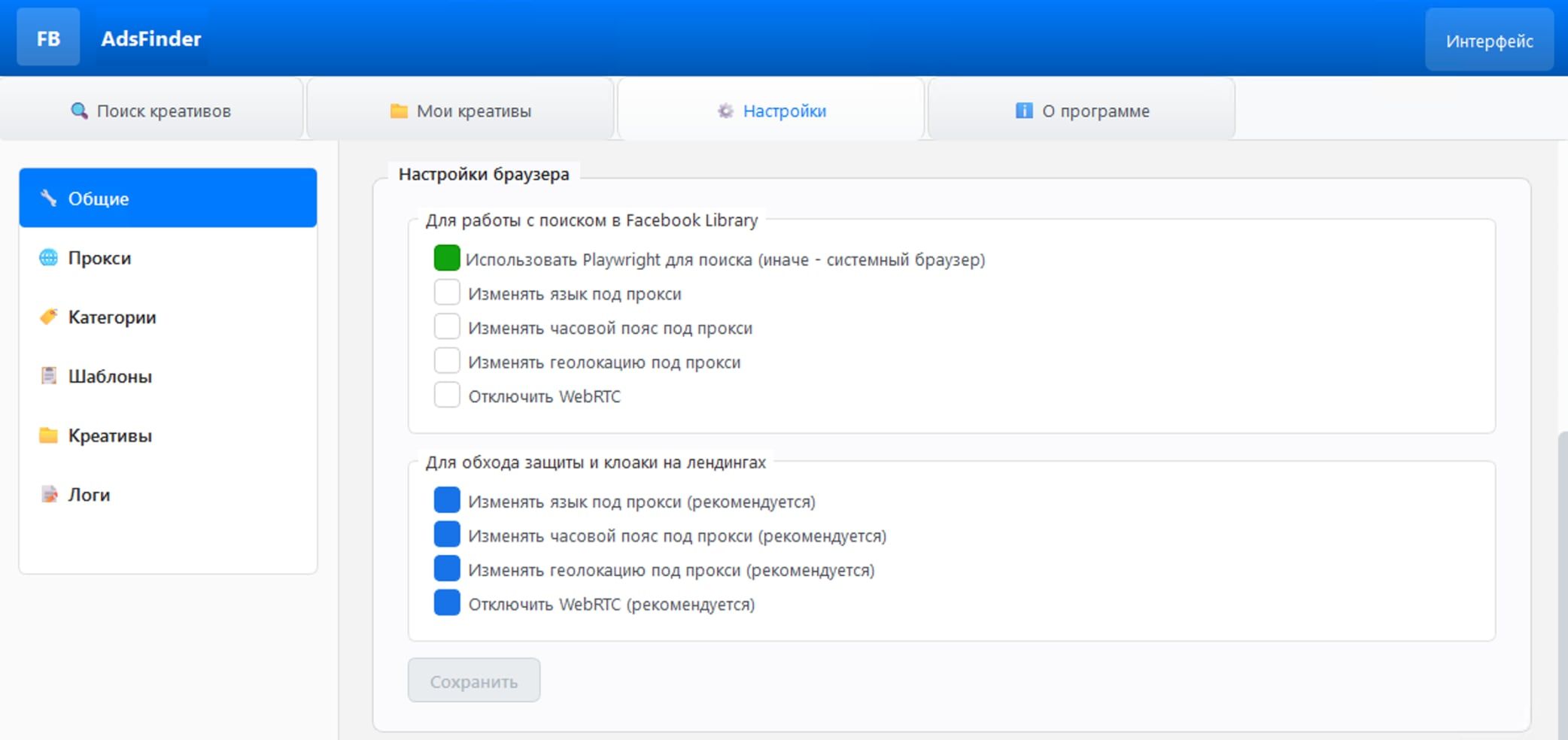Screen dimensions: 1568x740
Task: Uncheck Изменять часовой пояс под прокси (рекомендуется)
Action: coord(447,535)
